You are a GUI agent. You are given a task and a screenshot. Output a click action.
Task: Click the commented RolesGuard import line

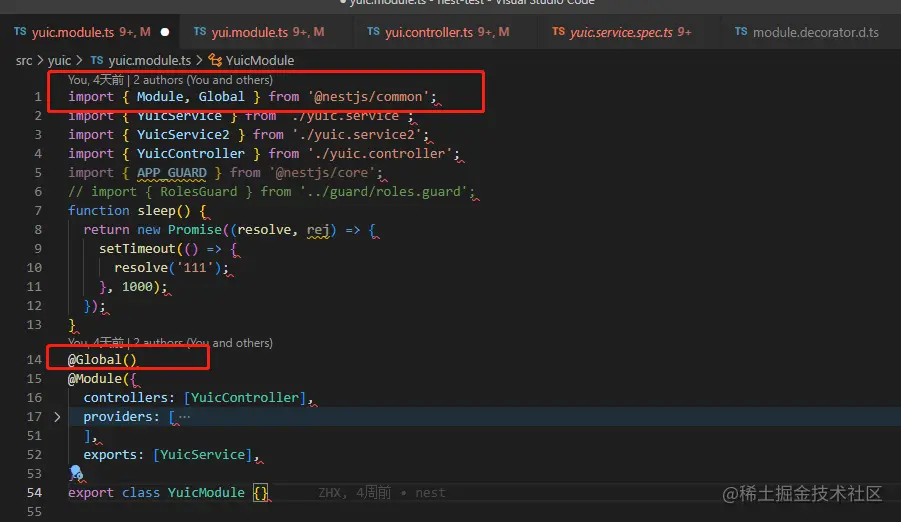(x=271, y=191)
